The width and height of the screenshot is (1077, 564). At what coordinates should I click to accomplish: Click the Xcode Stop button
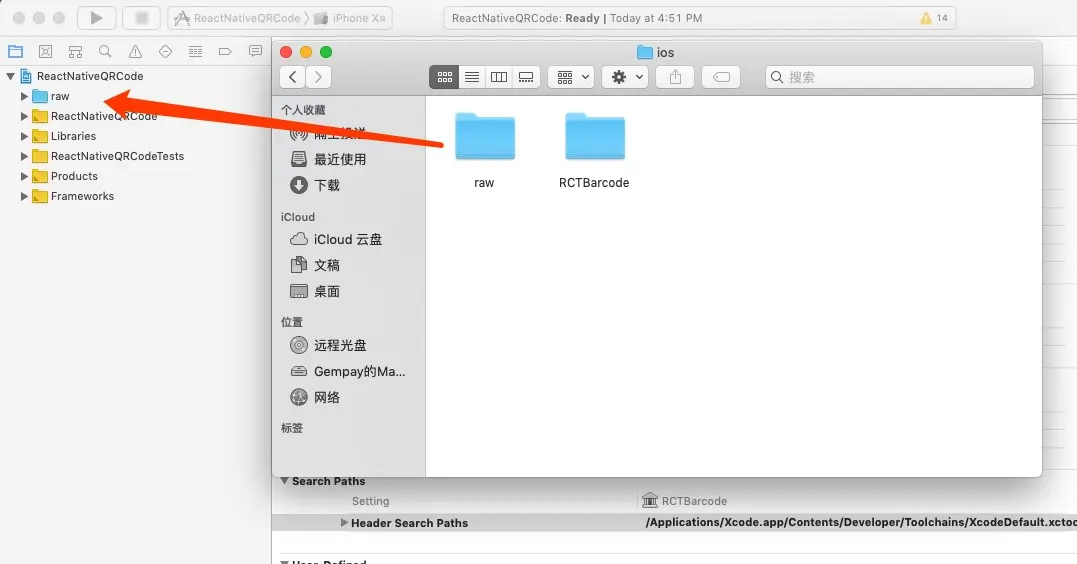[x=141, y=18]
